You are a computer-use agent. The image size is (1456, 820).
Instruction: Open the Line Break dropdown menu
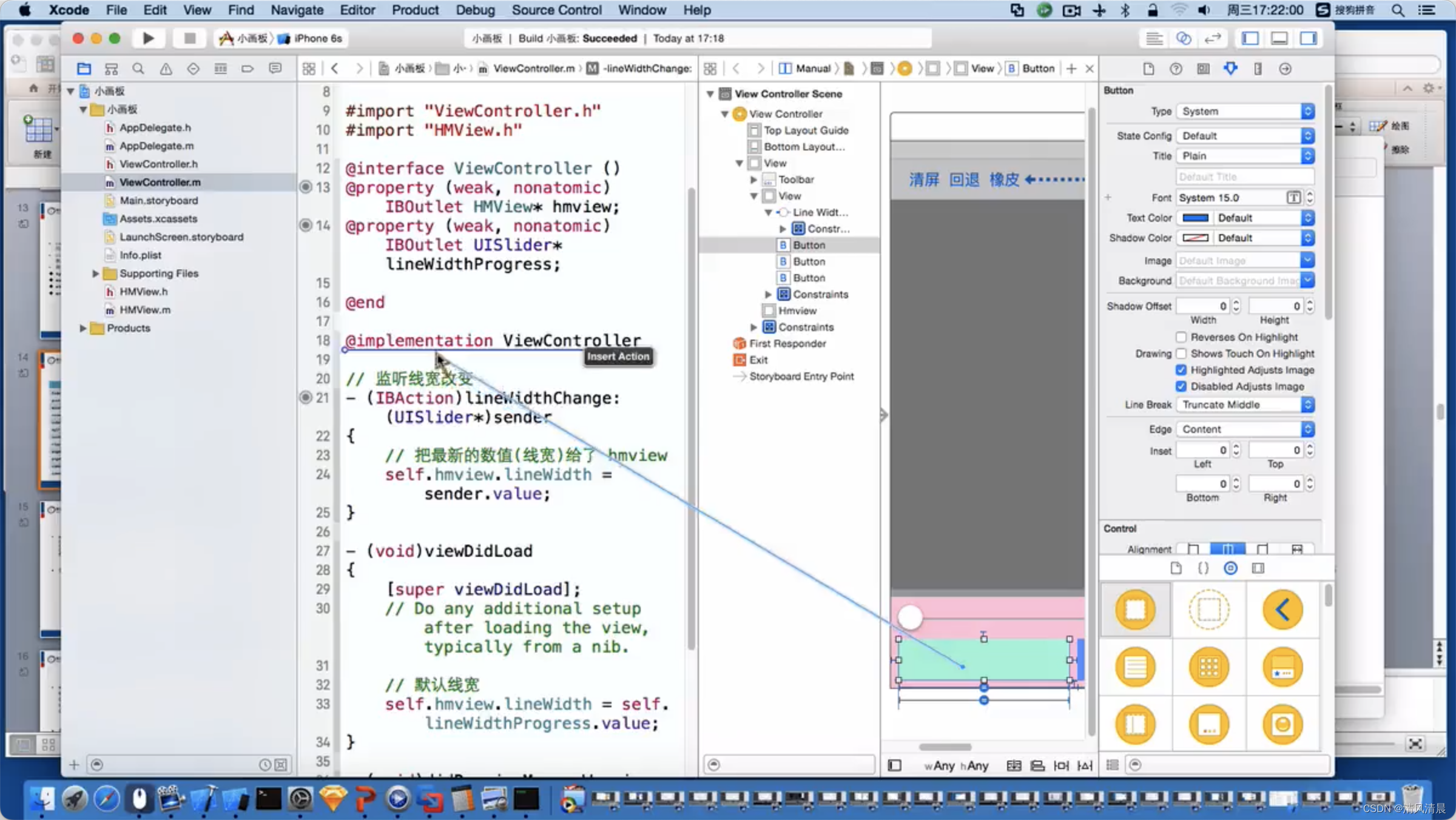tap(1245, 404)
